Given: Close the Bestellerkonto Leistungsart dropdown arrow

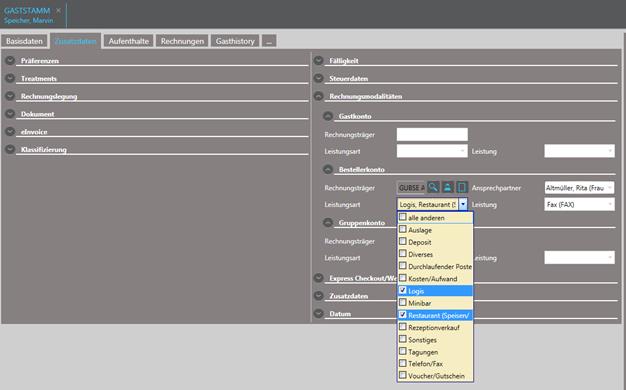Looking at the screenshot, I should point(463,204).
